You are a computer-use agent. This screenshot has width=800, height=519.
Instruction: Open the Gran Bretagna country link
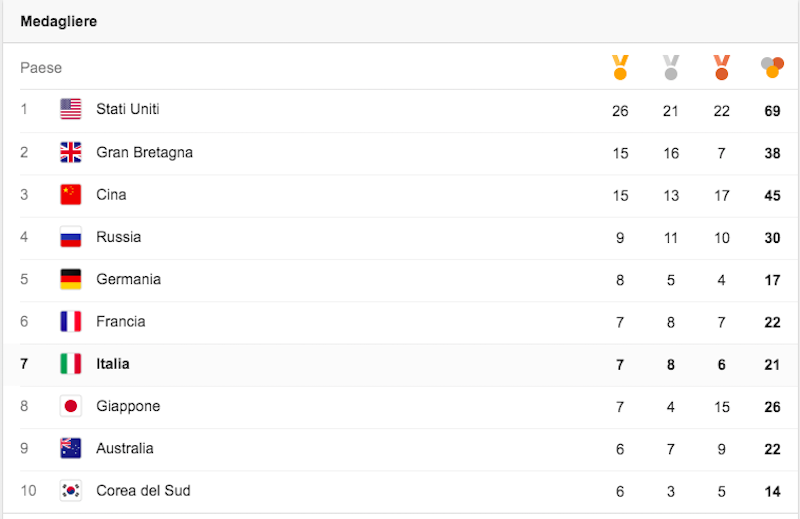[144, 152]
